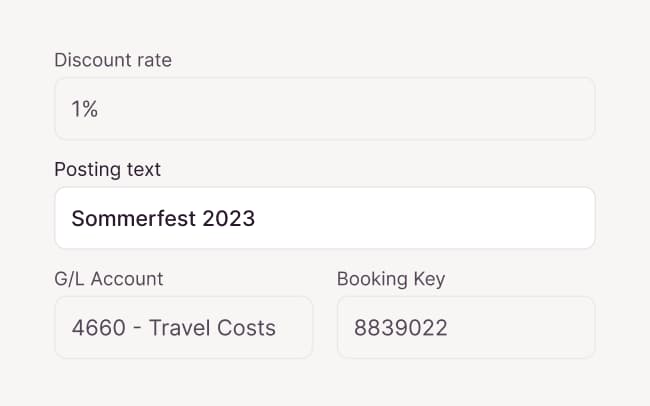Viewport: 650px width, 406px height.
Task: Select the Booking Key field
Action: (465, 327)
